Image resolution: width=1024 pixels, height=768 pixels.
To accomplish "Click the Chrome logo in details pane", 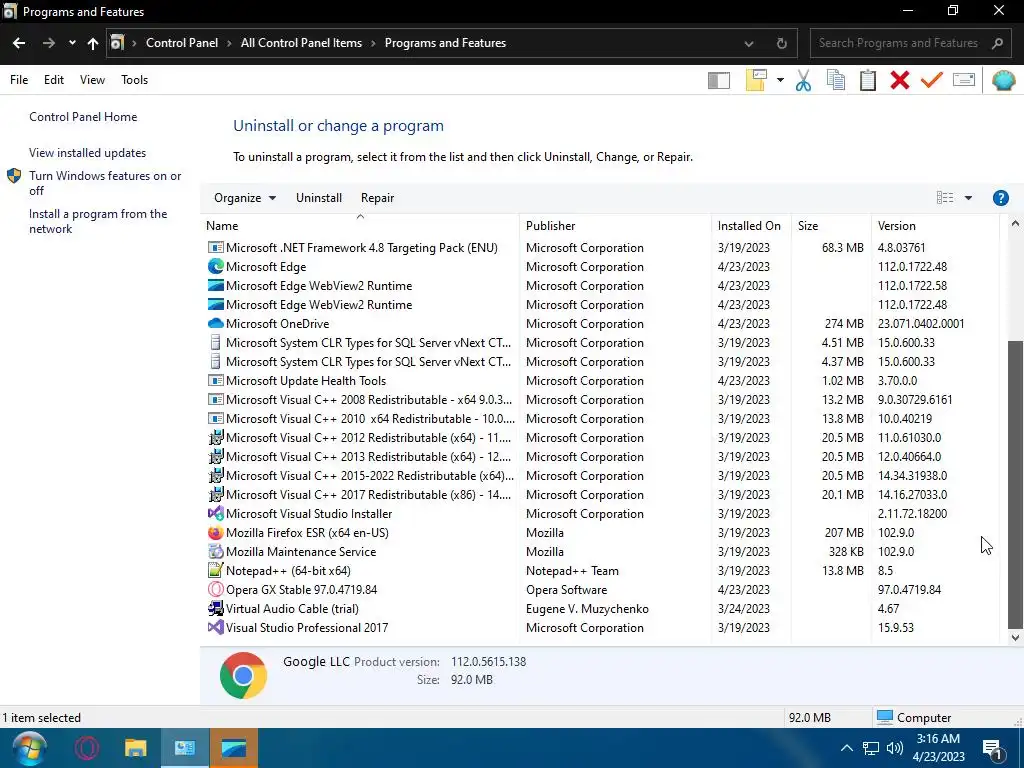I will pyautogui.click(x=243, y=675).
